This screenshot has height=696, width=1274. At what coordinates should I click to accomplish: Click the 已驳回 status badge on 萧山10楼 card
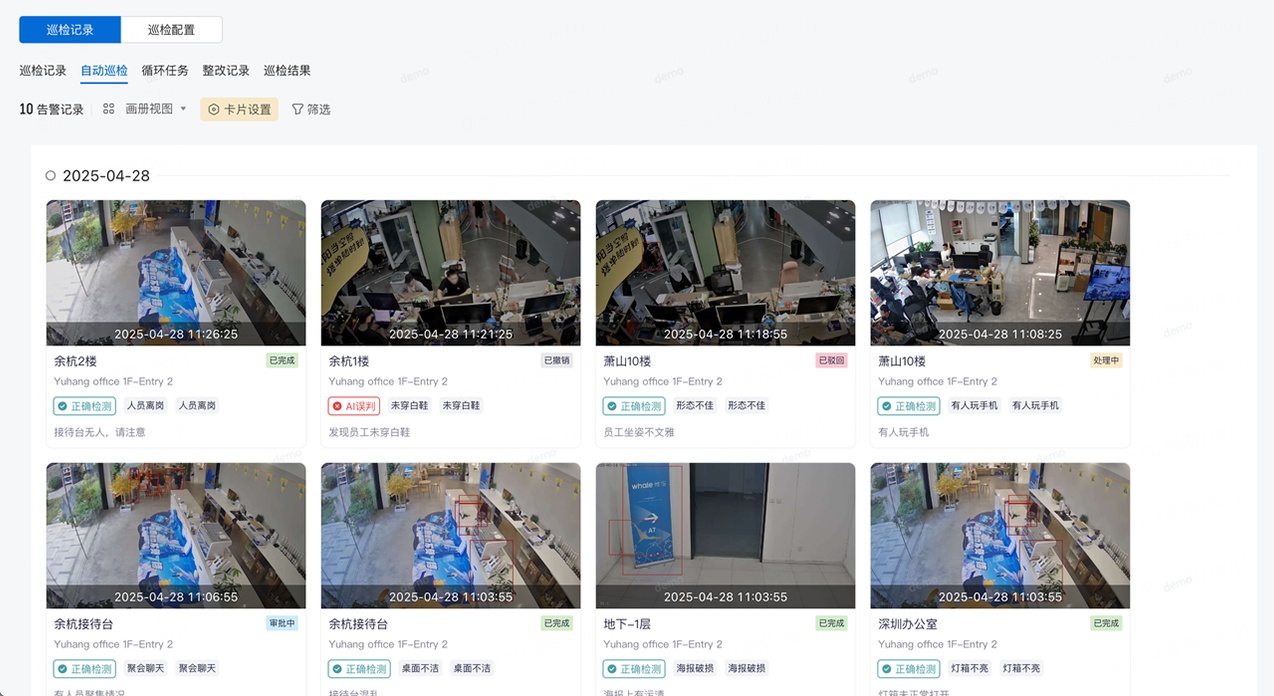(x=831, y=361)
